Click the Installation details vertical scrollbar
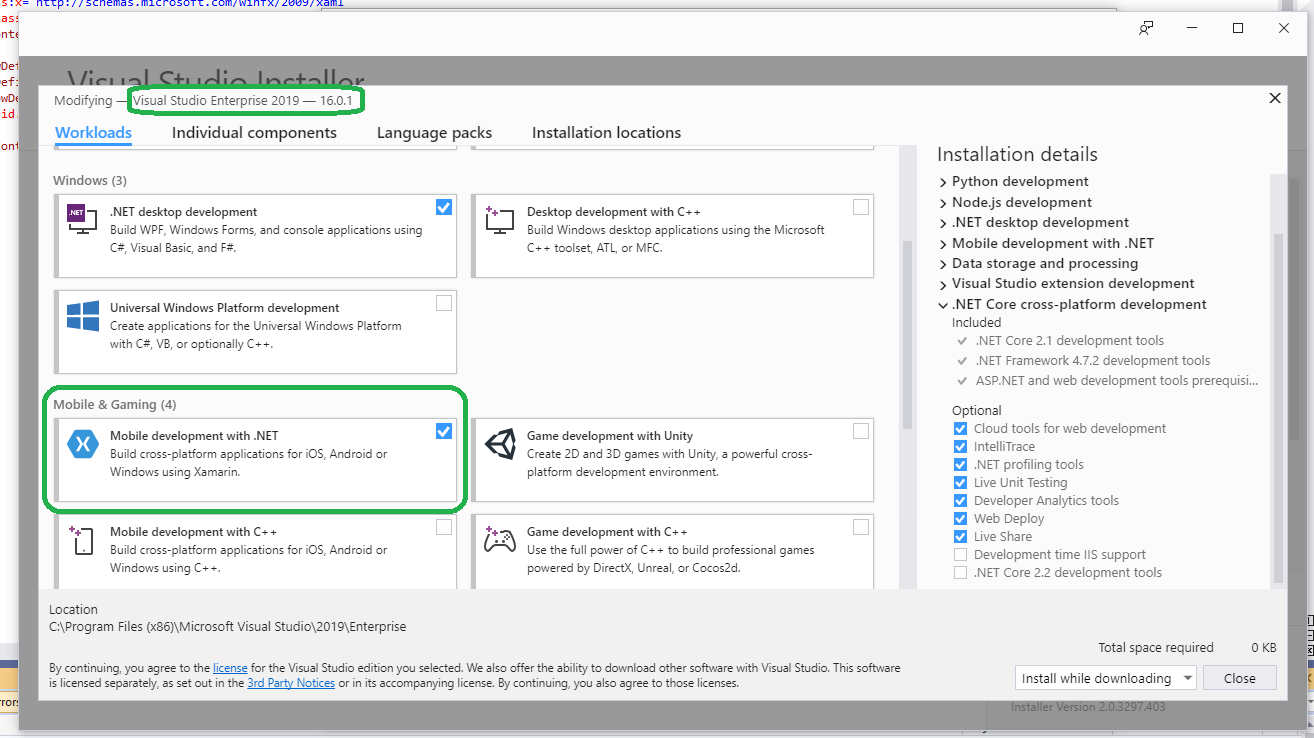 coord(1277,410)
